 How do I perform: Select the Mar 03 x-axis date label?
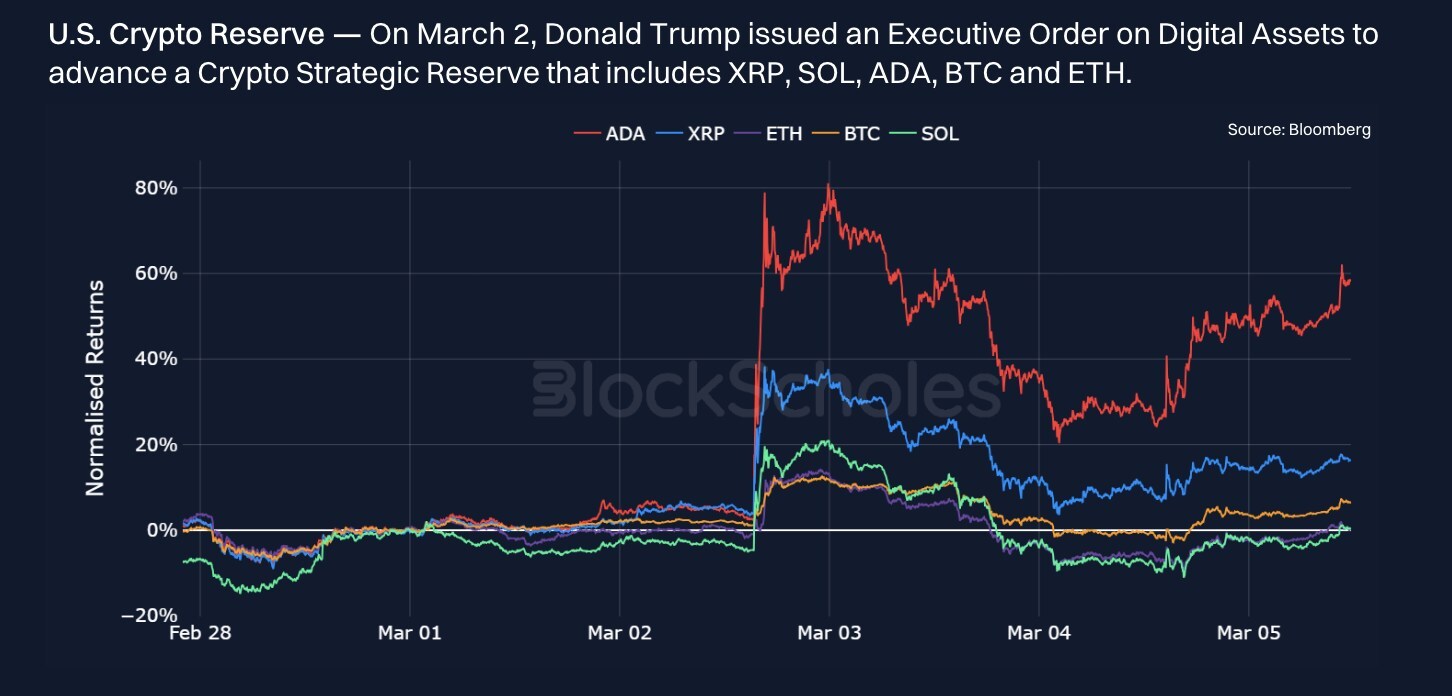[x=829, y=633]
